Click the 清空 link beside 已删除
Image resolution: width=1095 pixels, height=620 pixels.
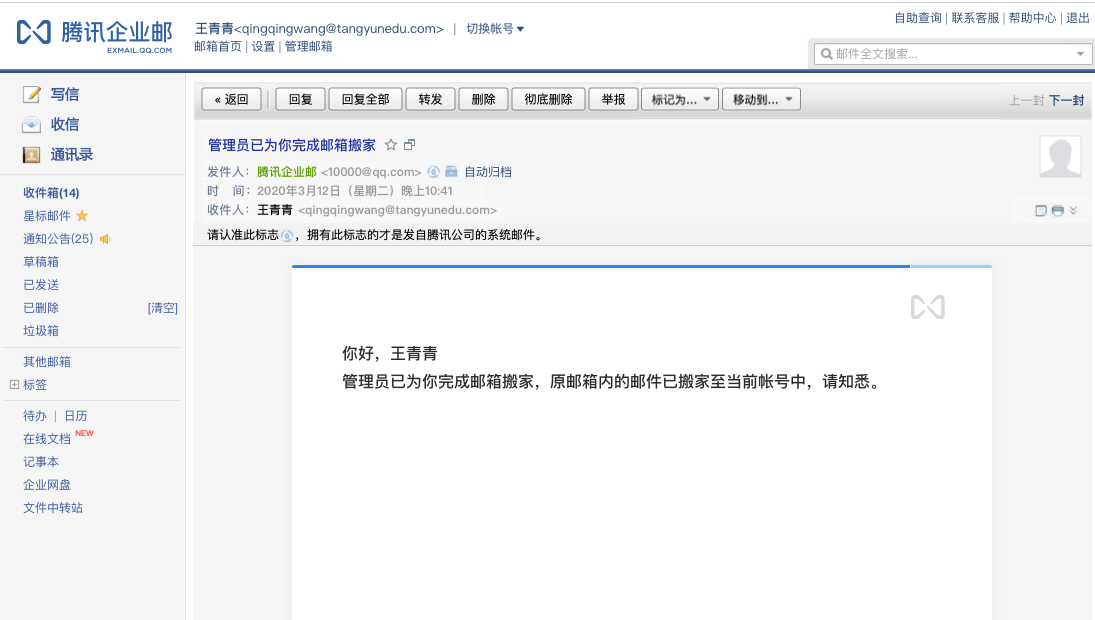pos(163,308)
